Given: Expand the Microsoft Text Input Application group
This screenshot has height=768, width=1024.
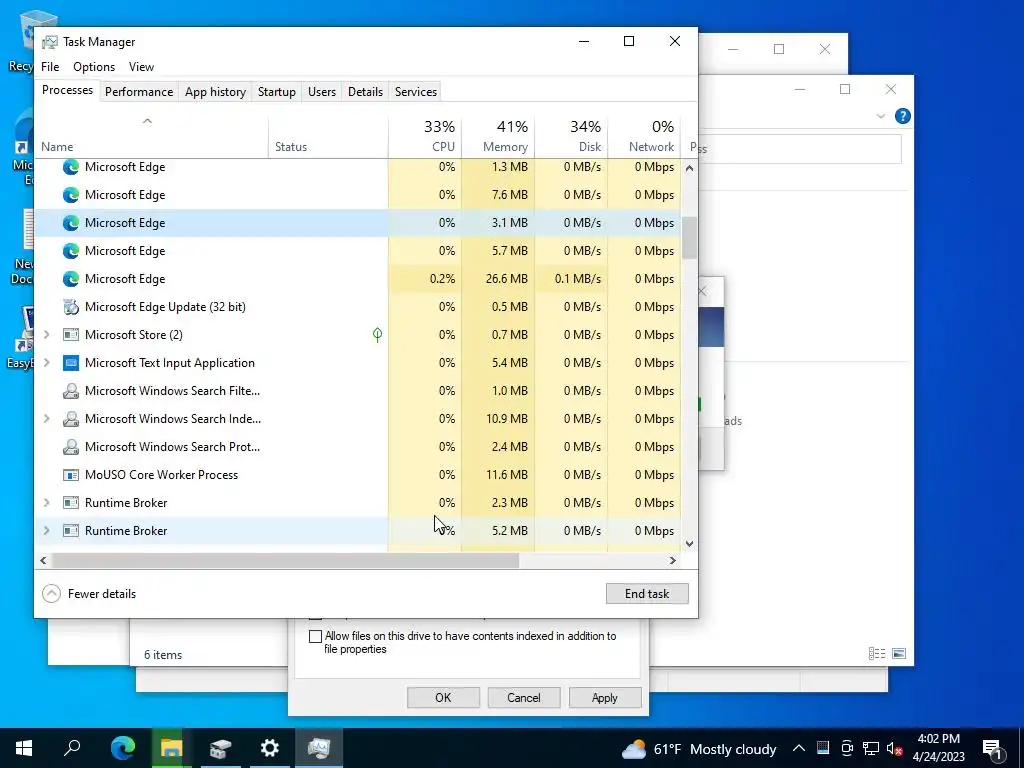Looking at the screenshot, I should pos(46,363).
